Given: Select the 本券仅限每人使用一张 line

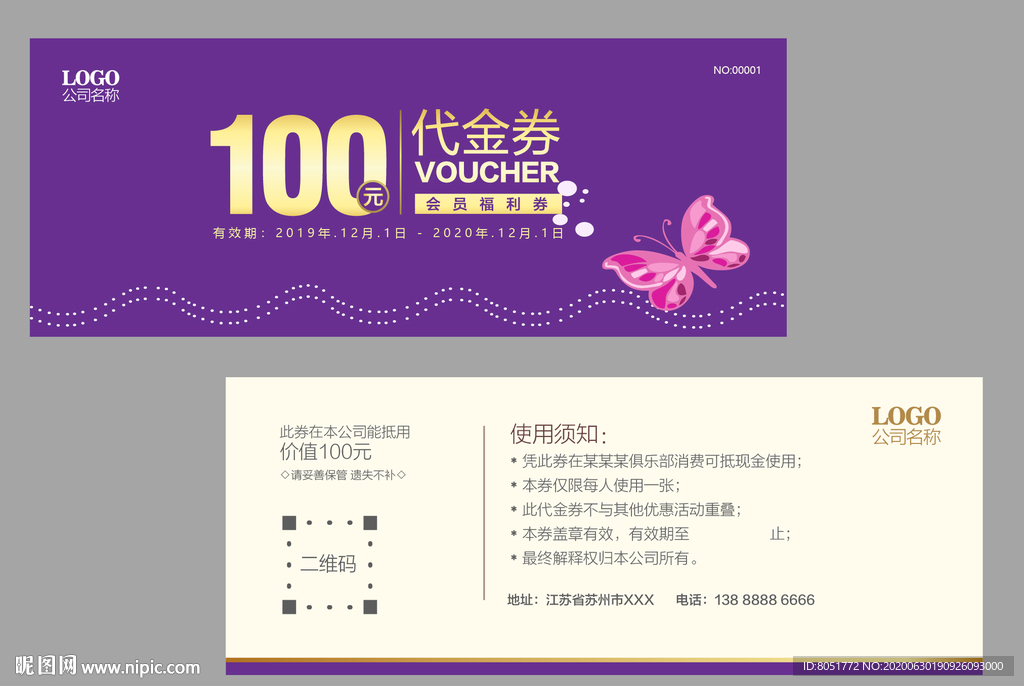Looking at the screenshot, I should (x=595, y=485).
